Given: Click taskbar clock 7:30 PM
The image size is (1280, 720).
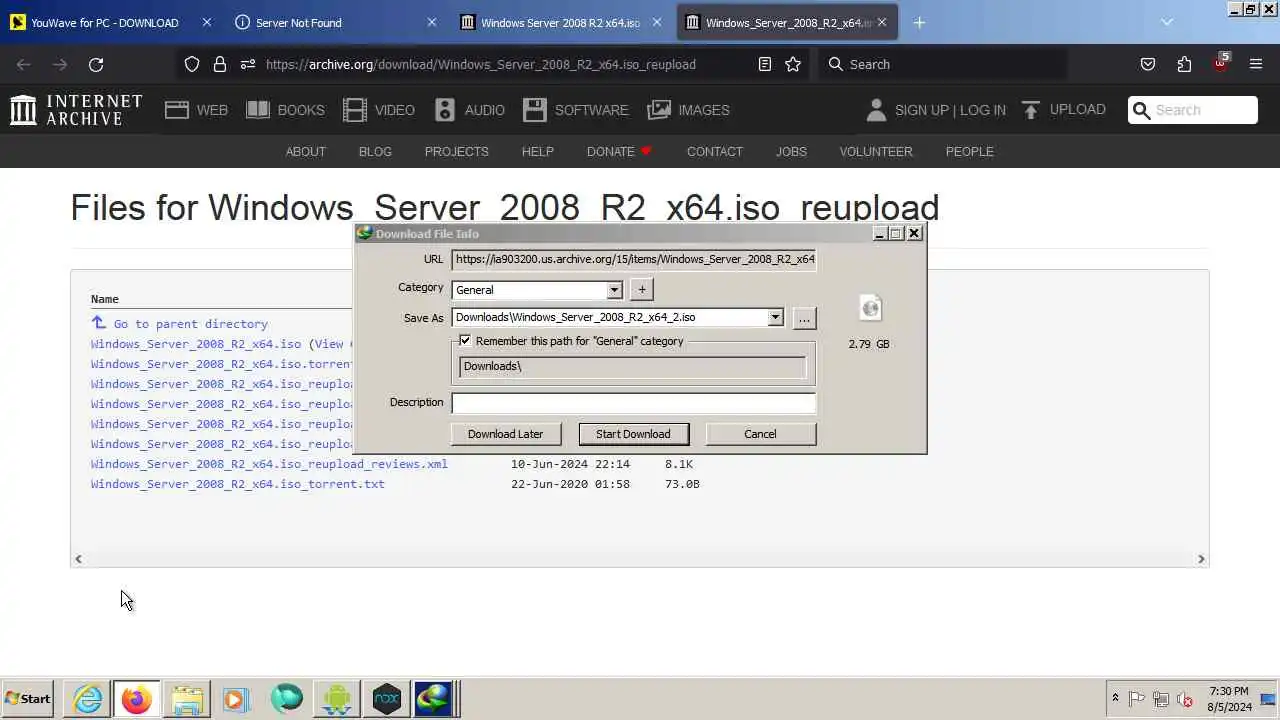Looking at the screenshot, I should point(1229,691).
